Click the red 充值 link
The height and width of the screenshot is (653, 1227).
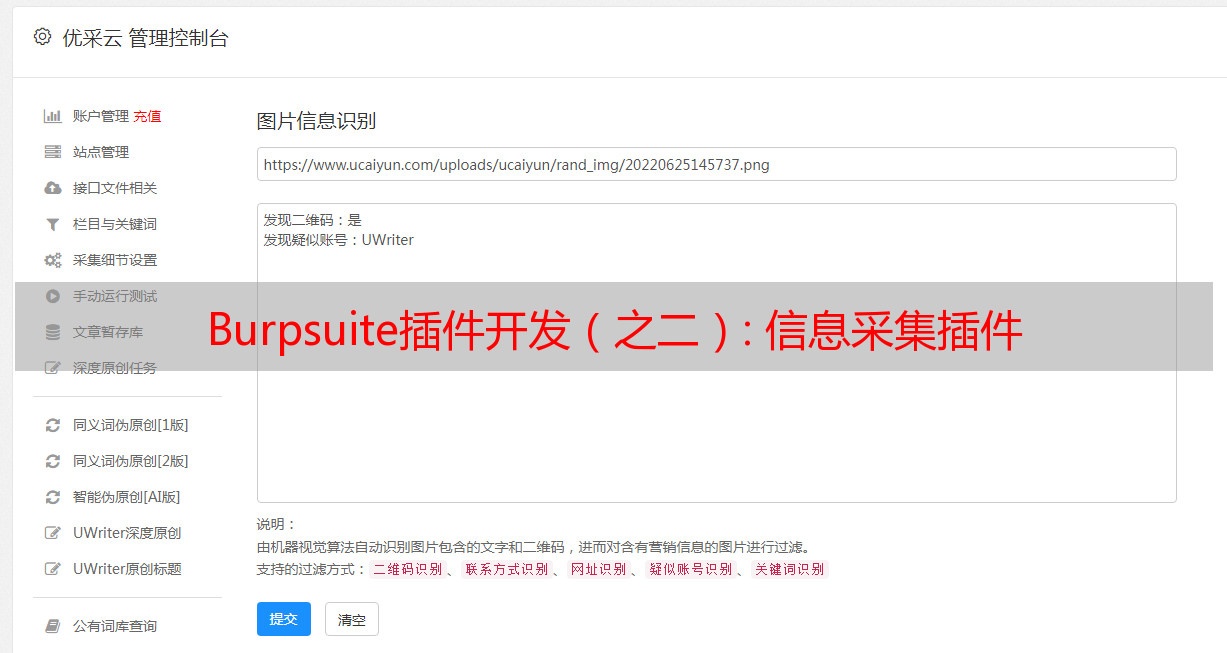tap(147, 116)
